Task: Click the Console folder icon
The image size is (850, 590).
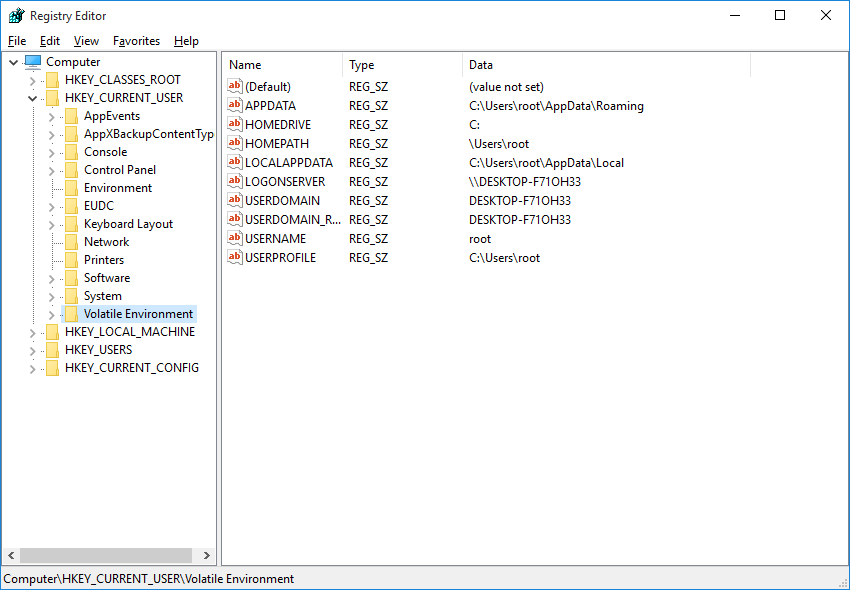Action: click(x=72, y=152)
